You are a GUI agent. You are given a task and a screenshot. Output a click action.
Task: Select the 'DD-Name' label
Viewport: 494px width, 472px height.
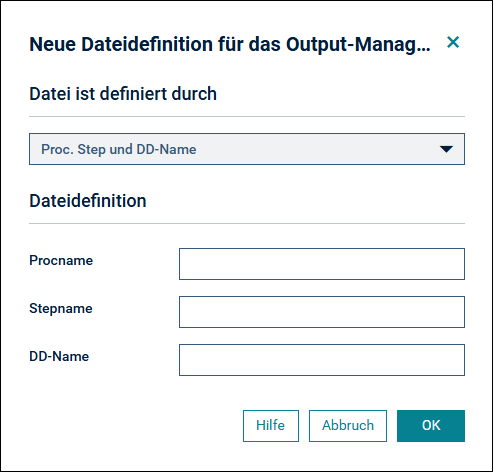point(59,356)
